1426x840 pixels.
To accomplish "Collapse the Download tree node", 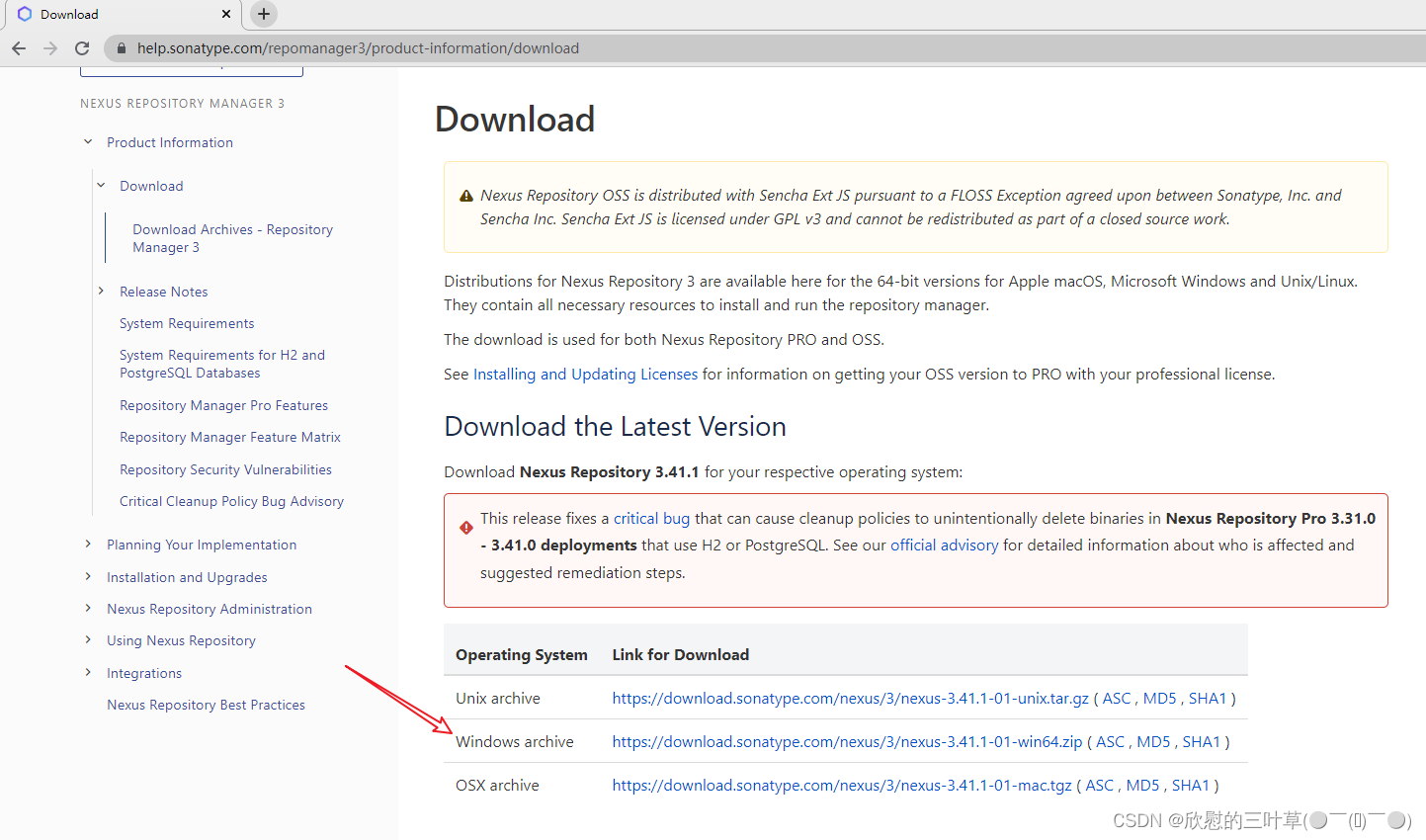I will (101, 186).
